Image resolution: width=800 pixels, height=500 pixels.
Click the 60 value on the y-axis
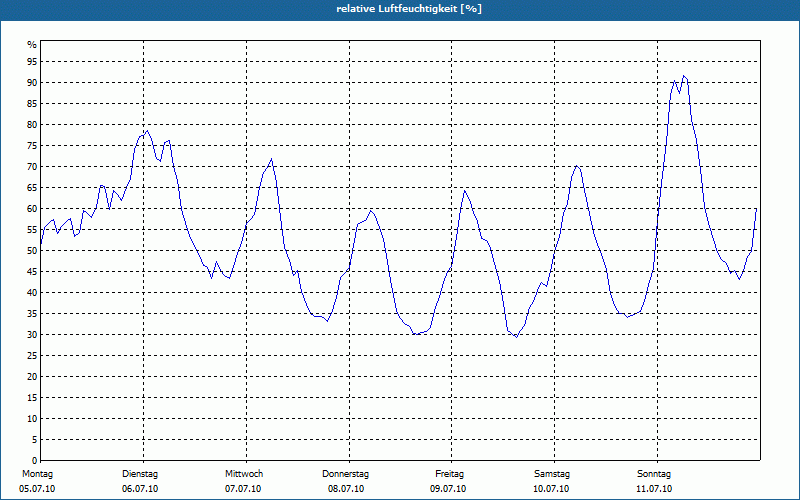[32, 209]
